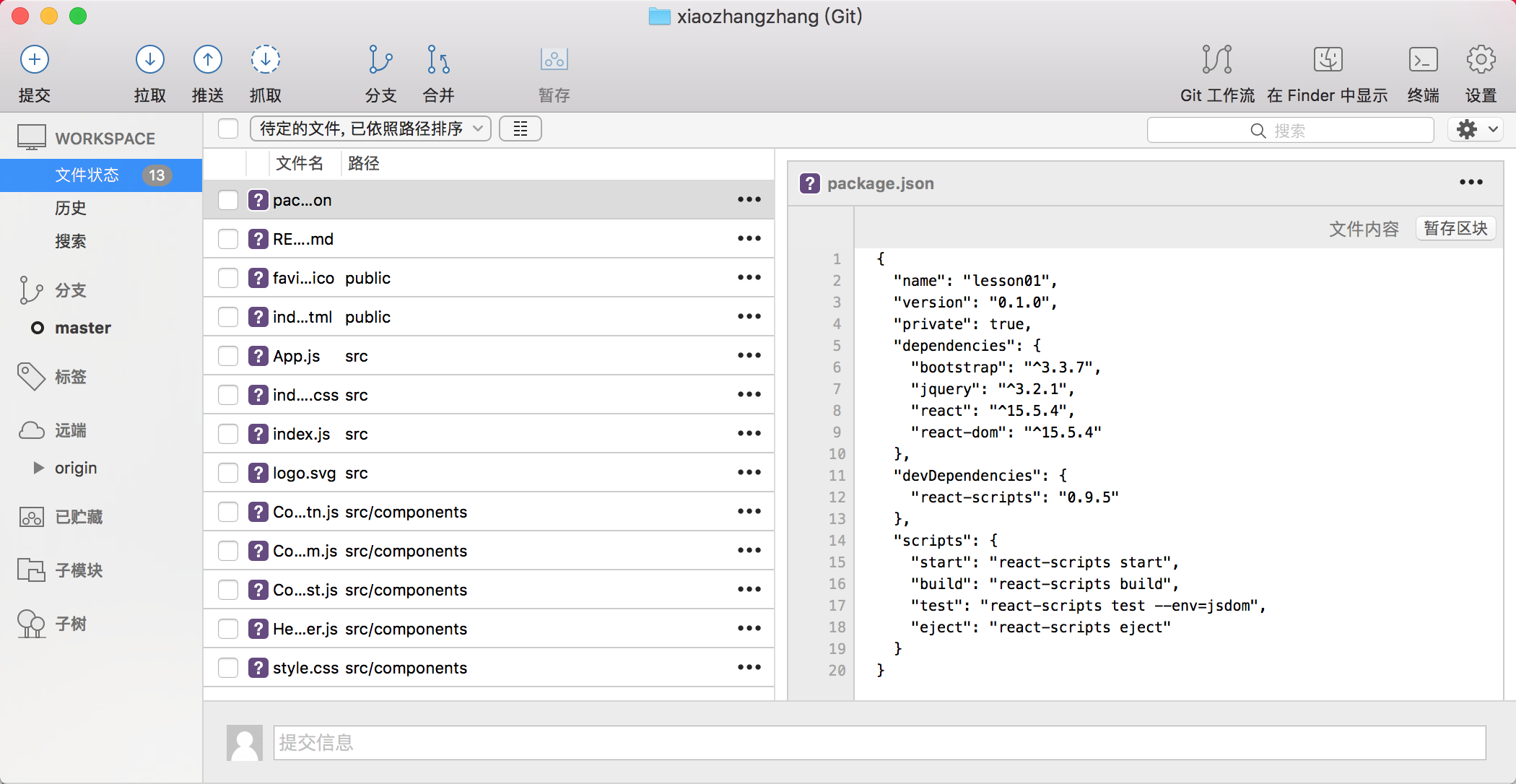This screenshot has height=784, width=1516.
Task: Click the Pull (拉取) toolbar icon
Action: [149, 60]
